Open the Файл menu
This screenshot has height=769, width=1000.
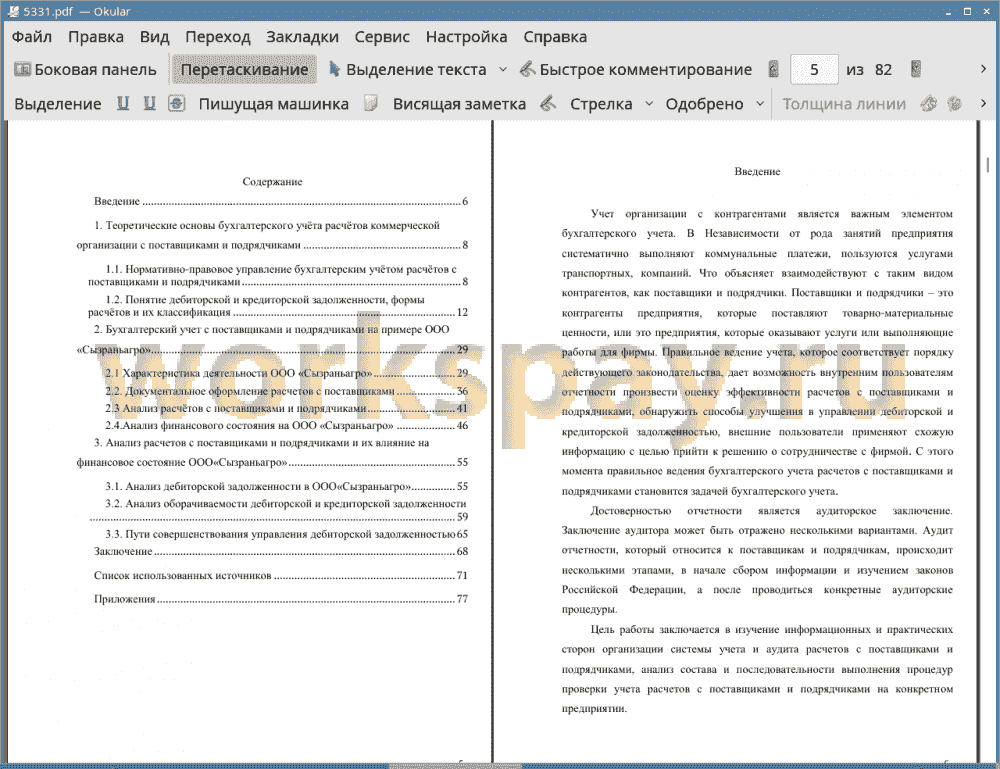tap(32, 37)
